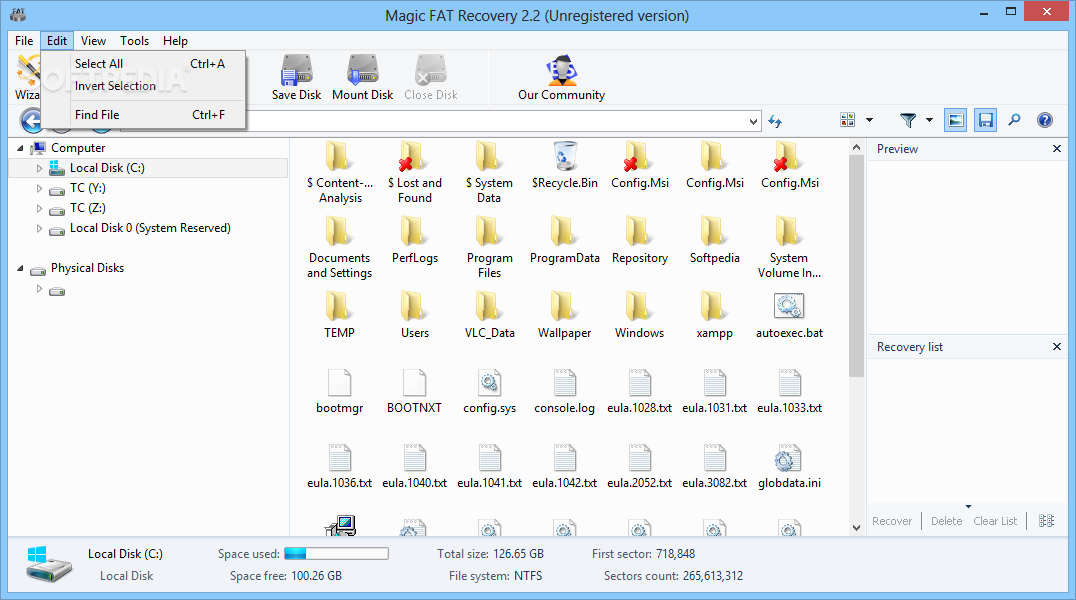Click the blue help question icon
1076x600 pixels.
pyautogui.click(x=1044, y=120)
